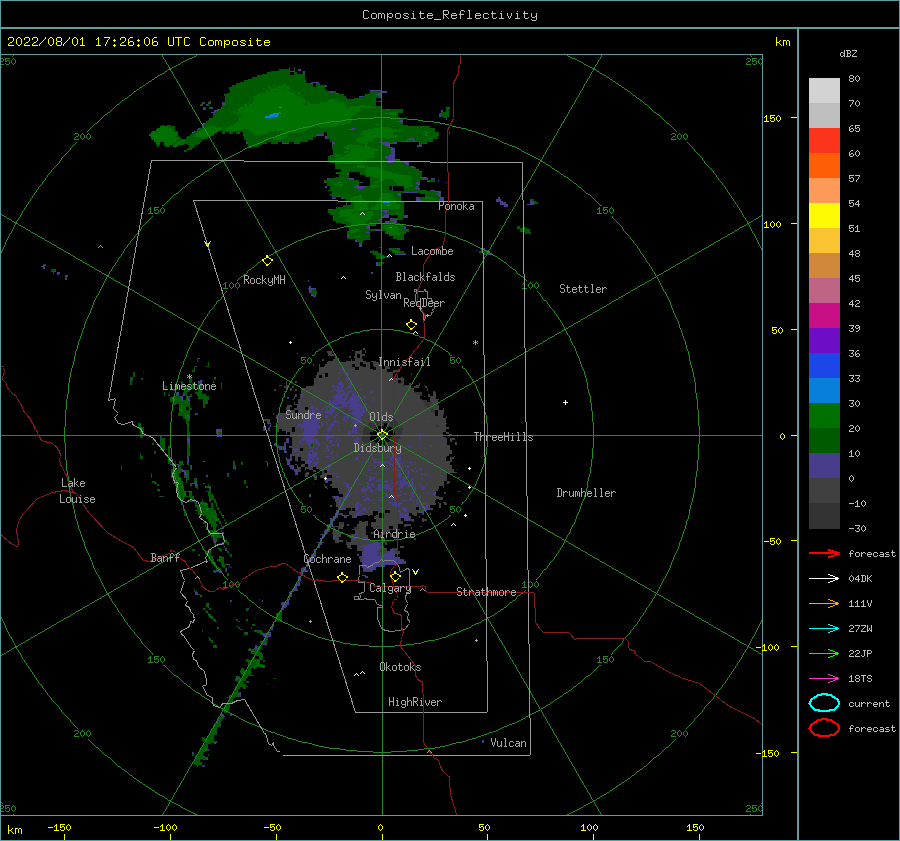The image size is (900, 841).
Task: Click the Lake Louise label
Action: coord(77,491)
